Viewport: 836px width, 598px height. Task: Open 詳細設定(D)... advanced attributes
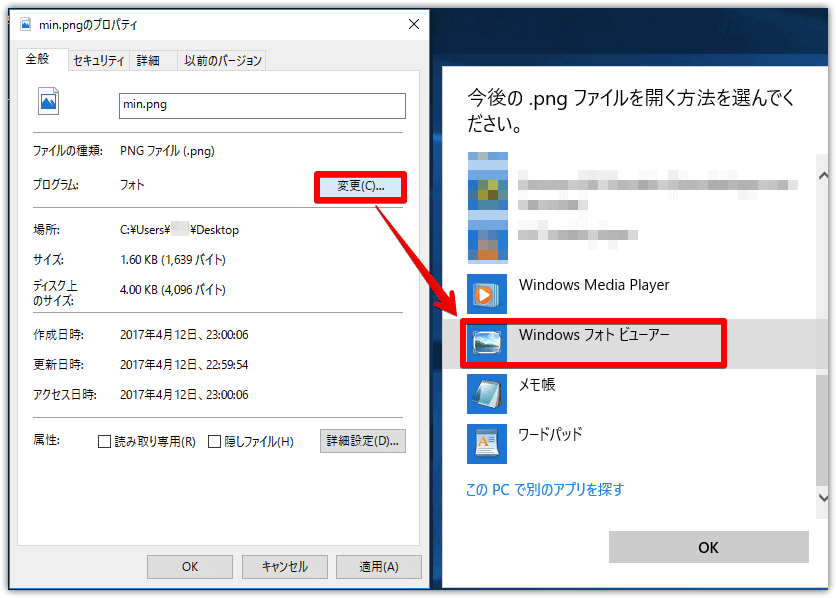[363, 441]
